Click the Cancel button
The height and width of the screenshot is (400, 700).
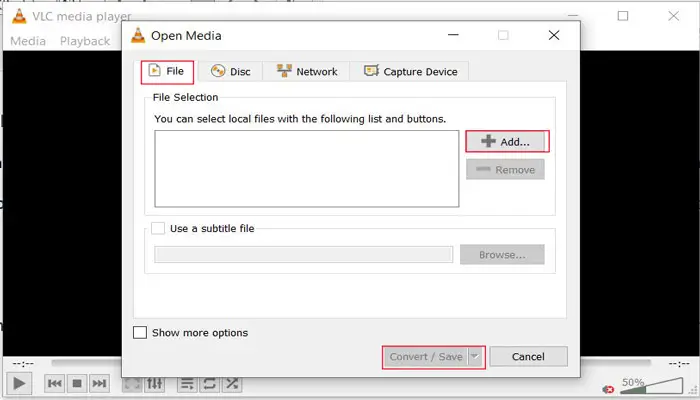528,357
